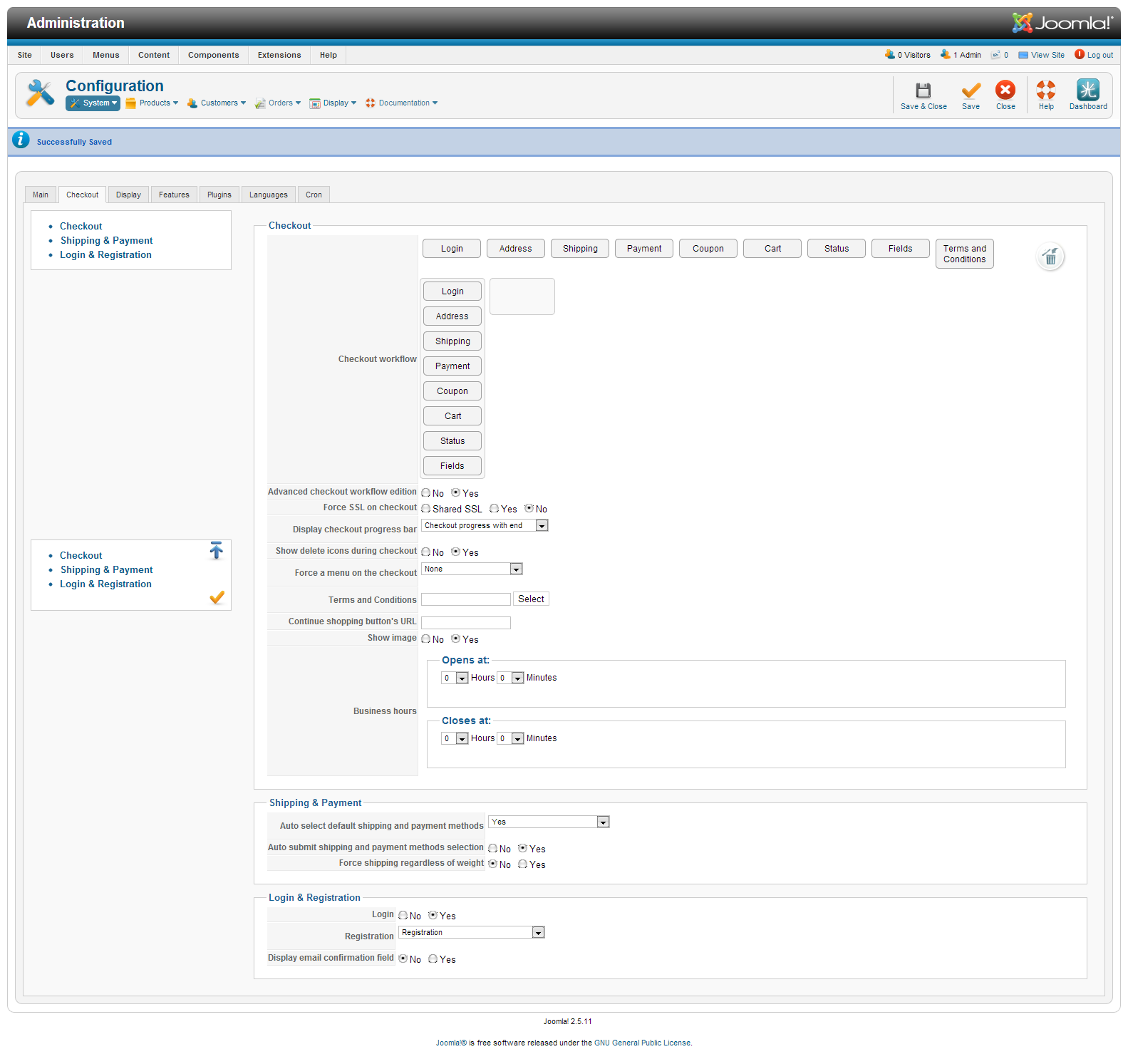1128x1064 pixels.
Task: Click the trash bin icon in checkout workflow
Action: pyautogui.click(x=1050, y=257)
